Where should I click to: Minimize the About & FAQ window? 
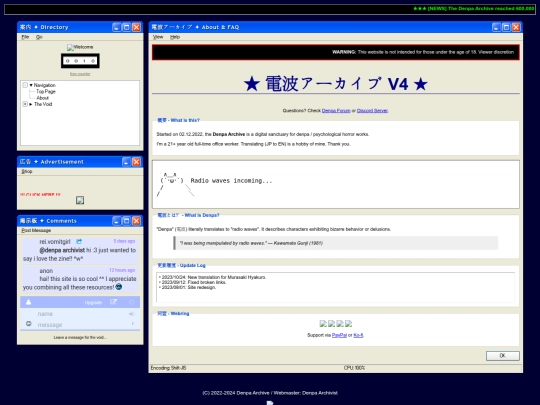pos(496,27)
